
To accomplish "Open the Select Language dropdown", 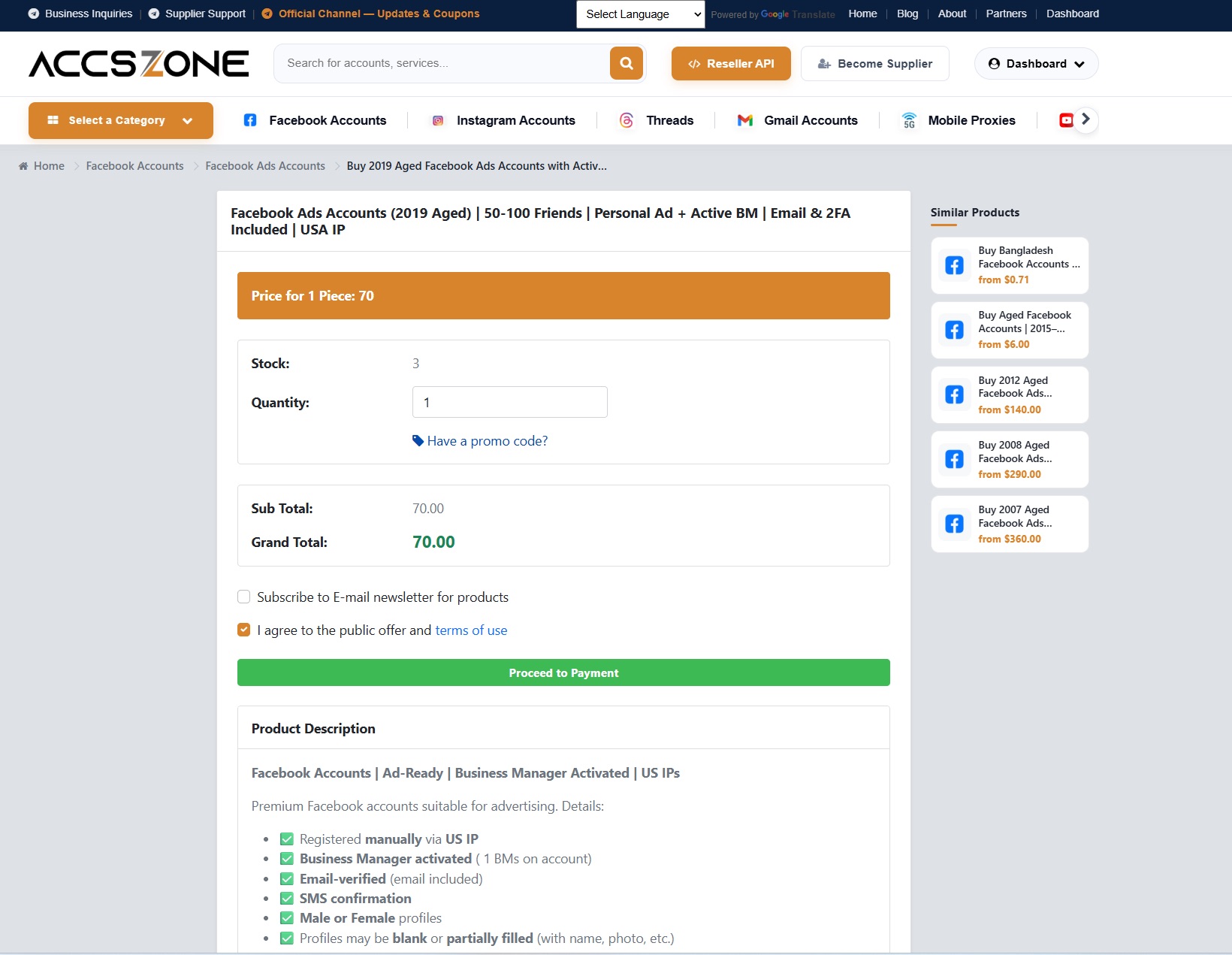I will click(641, 14).
